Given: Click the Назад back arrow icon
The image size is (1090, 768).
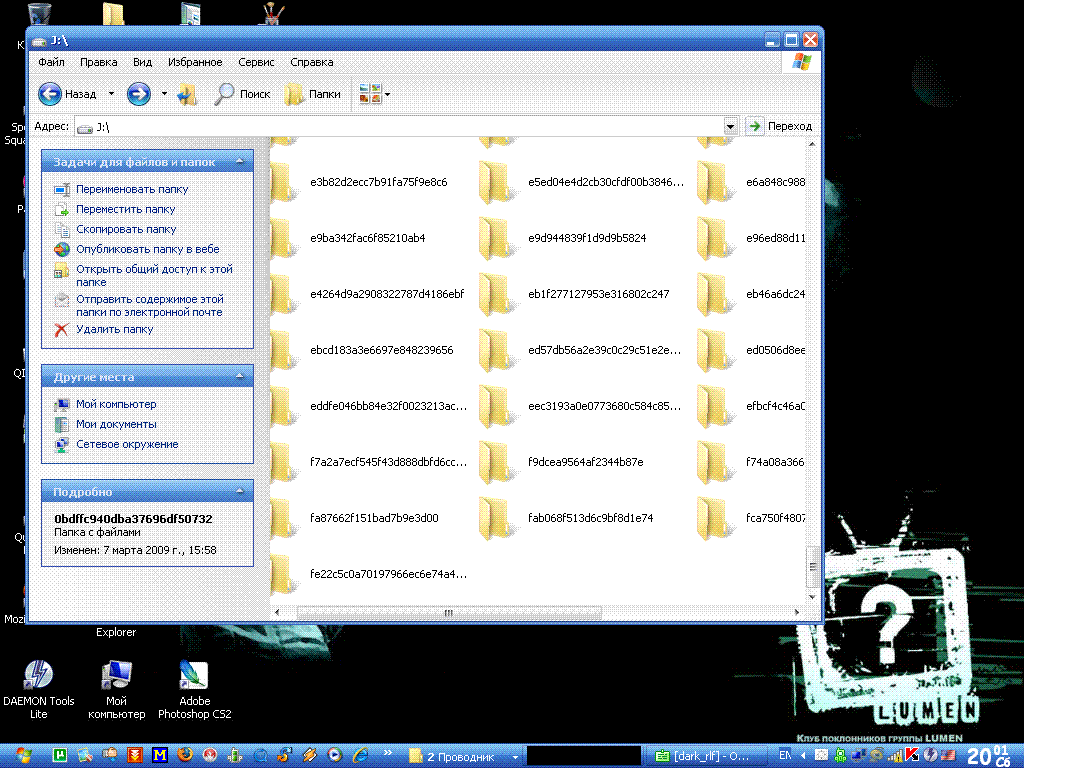Looking at the screenshot, I should pos(50,94).
